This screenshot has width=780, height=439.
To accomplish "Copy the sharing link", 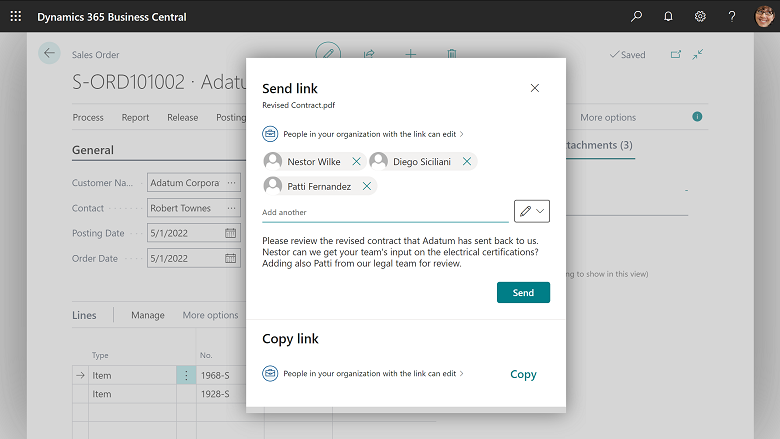I will pyautogui.click(x=523, y=374).
